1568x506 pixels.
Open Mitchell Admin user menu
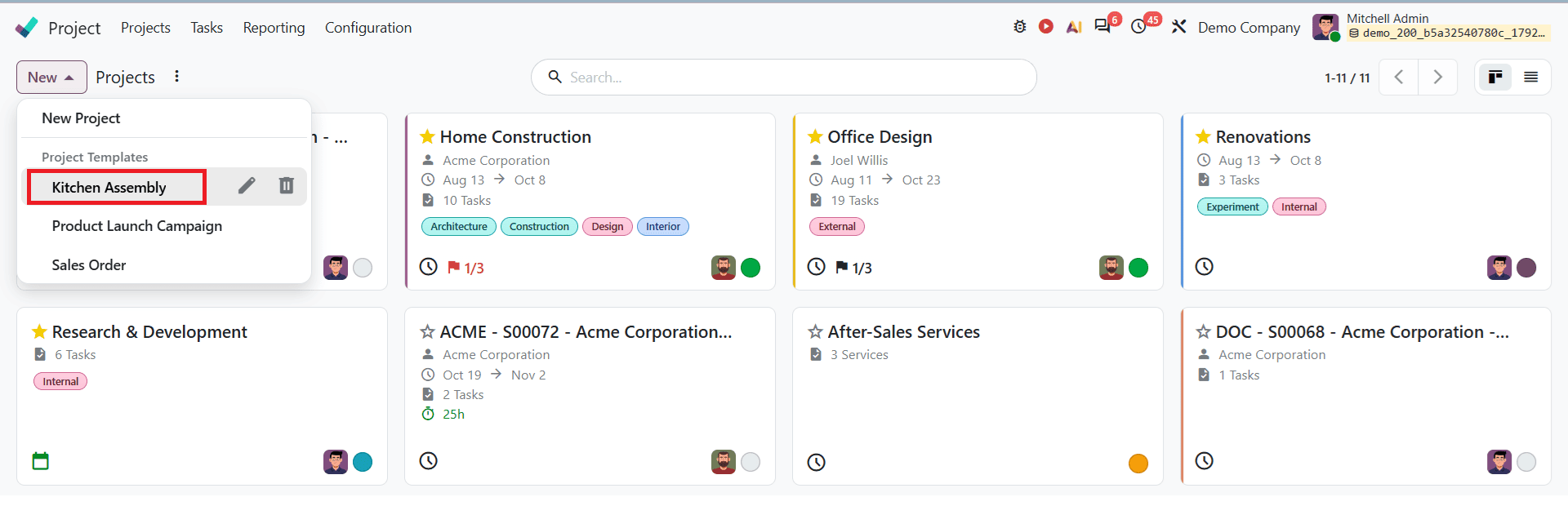pyautogui.click(x=1432, y=26)
